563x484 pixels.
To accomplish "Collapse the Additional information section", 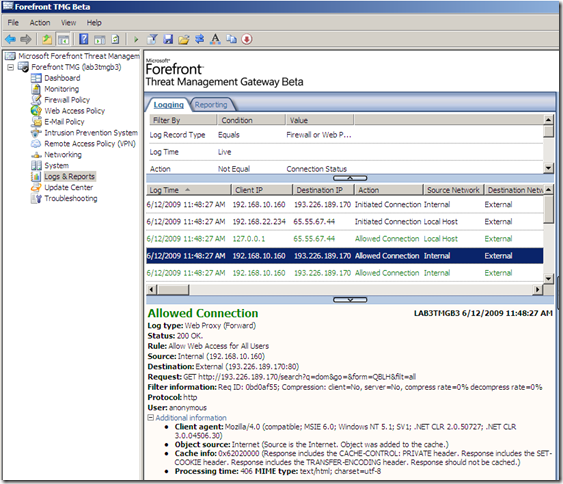I will coord(151,418).
